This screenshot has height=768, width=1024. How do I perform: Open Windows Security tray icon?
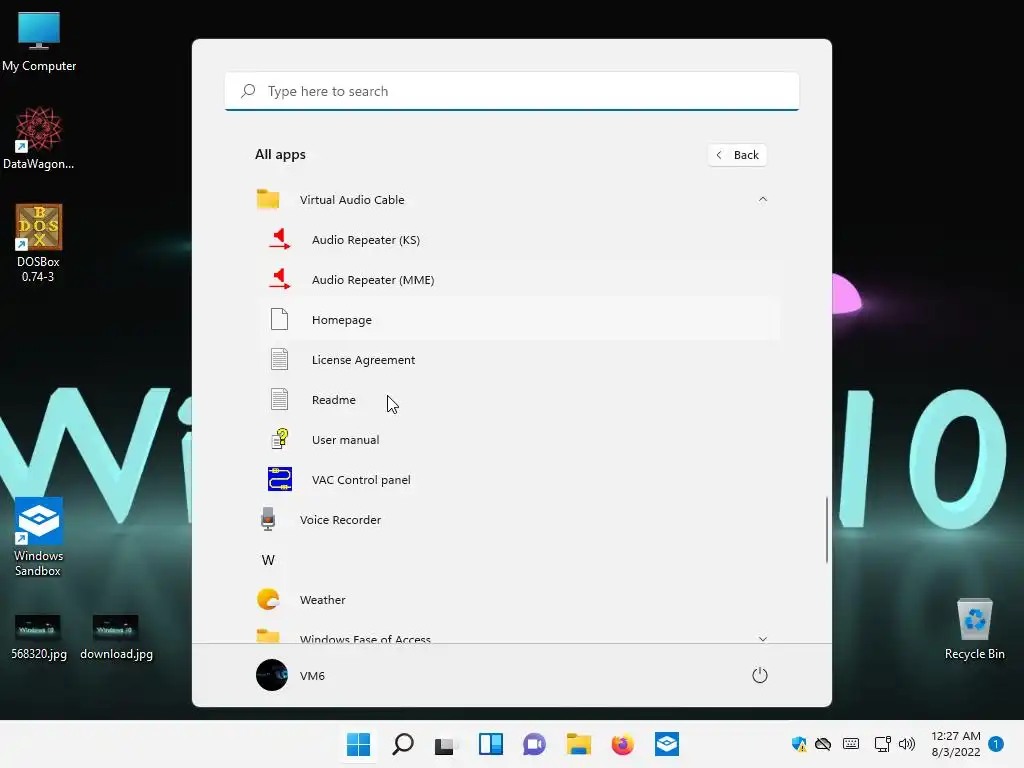[x=799, y=744]
